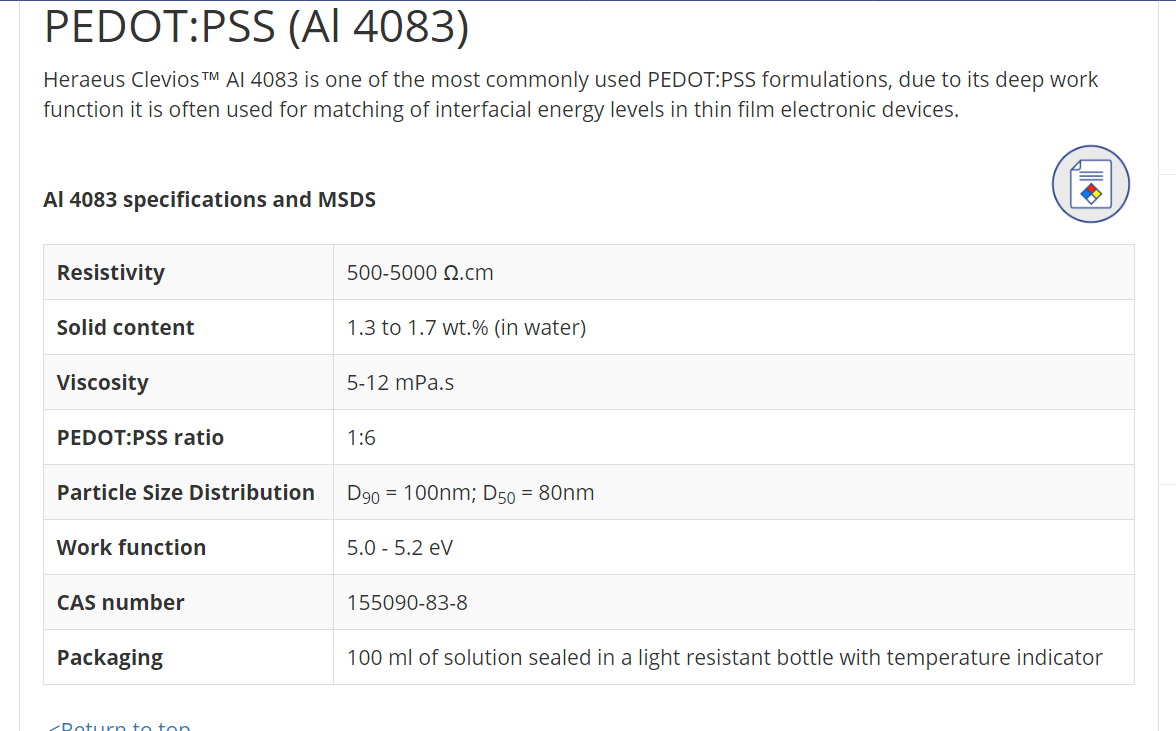Click the Packaging row label
The height and width of the screenshot is (731, 1176).
click(x=110, y=658)
